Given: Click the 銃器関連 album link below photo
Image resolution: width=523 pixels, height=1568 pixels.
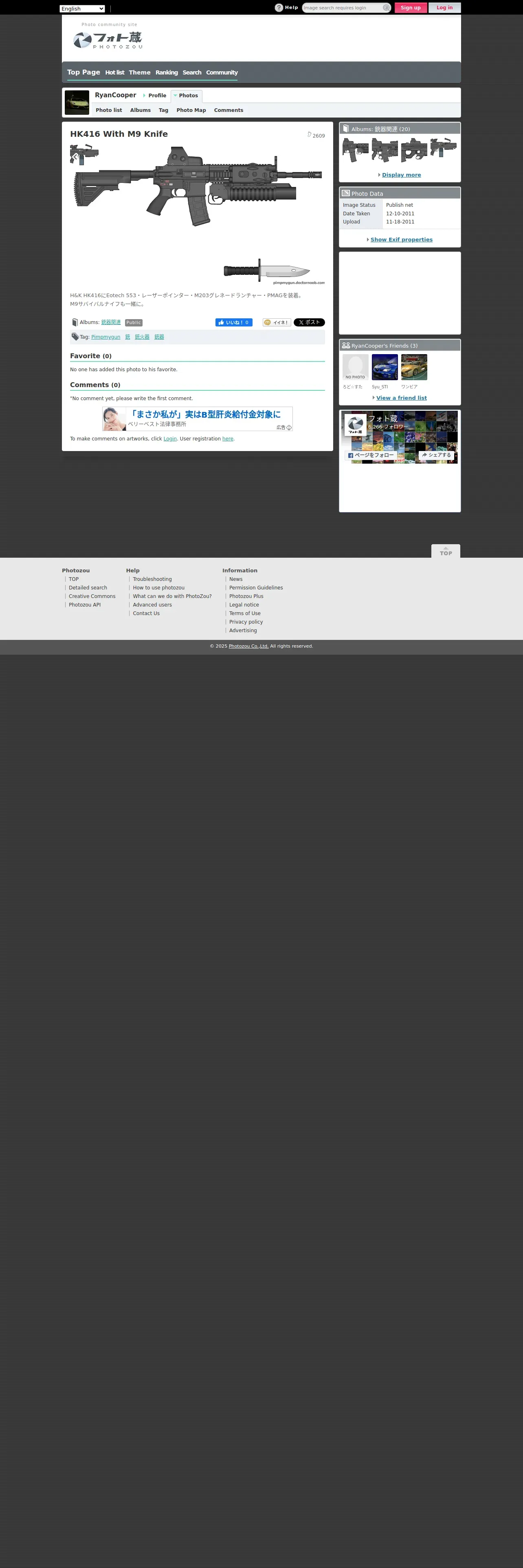Looking at the screenshot, I should coord(111,323).
